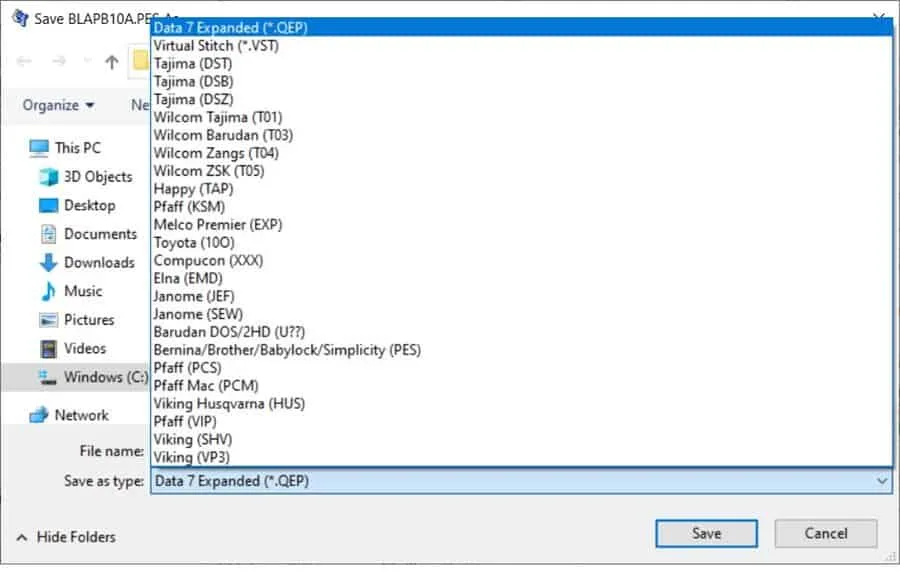
Task: Open the Organize dropdown menu
Action: coord(58,106)
